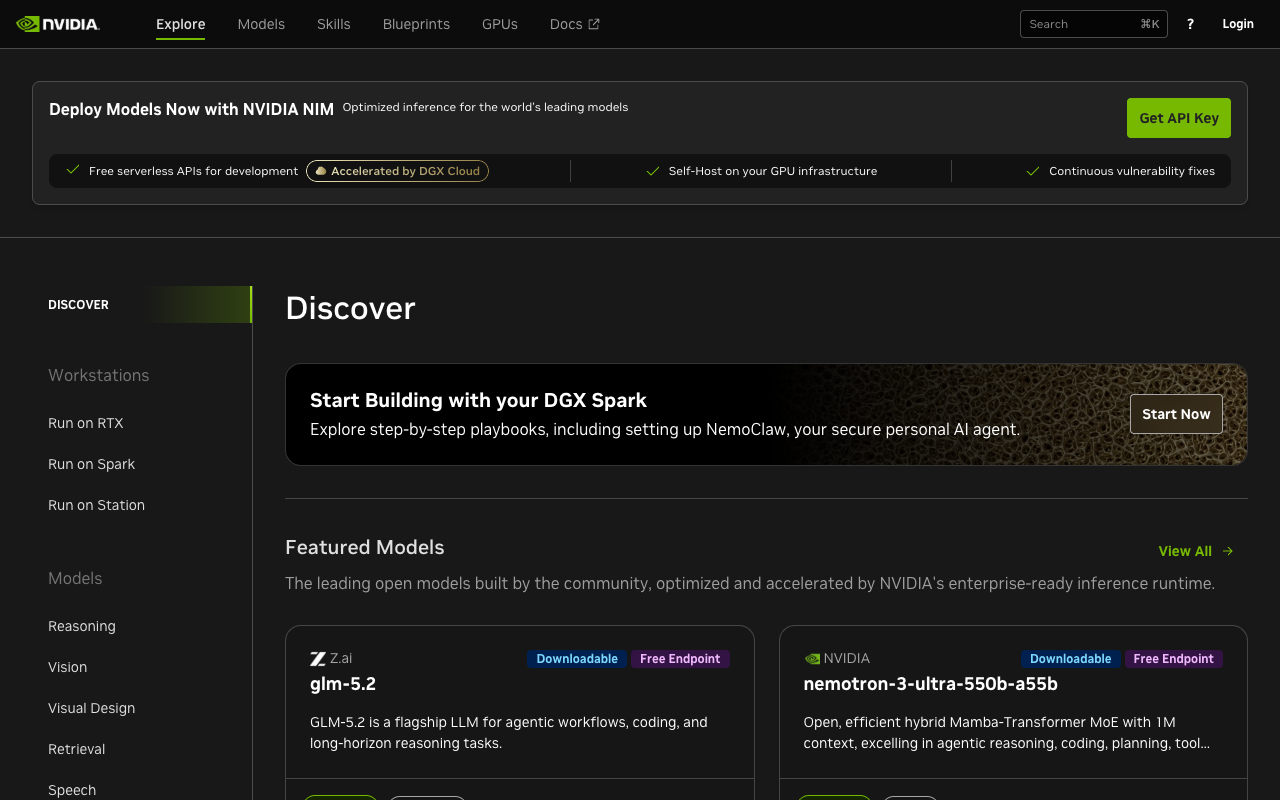Click the "GLM-5.2 is a flagship LLM" description
This screenshot has width=1280, height=800.
pyautogui.click(x=509, y=733)
